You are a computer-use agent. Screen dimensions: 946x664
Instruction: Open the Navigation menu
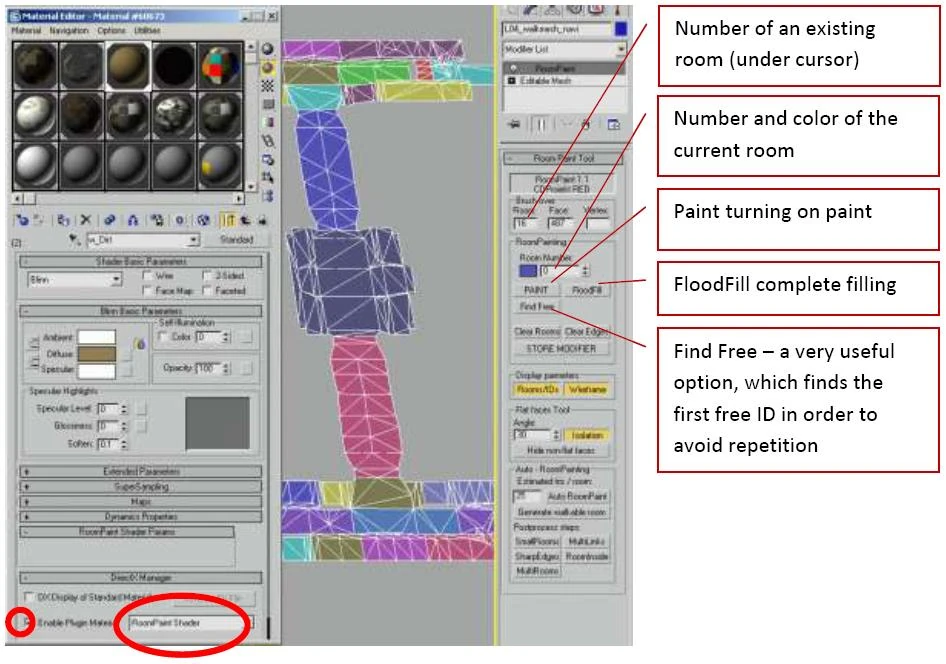(x=69, y=30)
